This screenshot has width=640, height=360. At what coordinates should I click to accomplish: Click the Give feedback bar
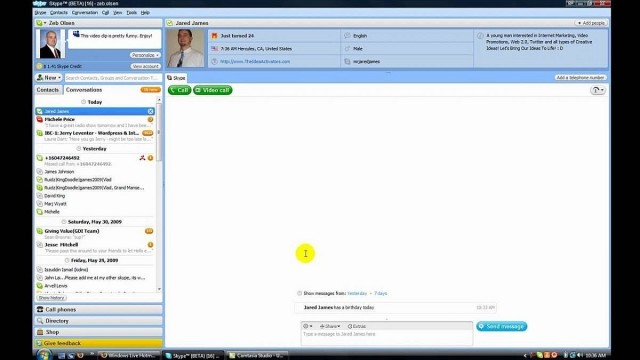tap(98, 343)
